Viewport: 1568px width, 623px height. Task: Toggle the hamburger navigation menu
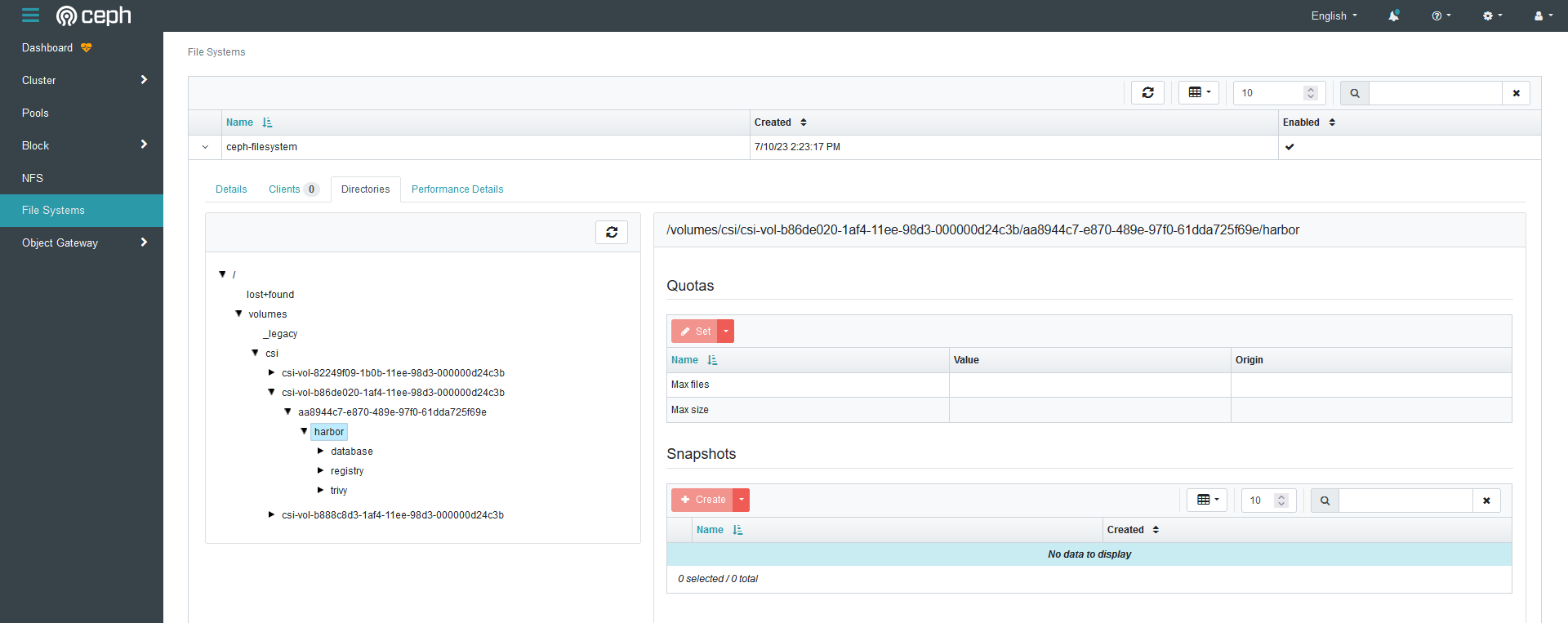click(x=30, y=16)
